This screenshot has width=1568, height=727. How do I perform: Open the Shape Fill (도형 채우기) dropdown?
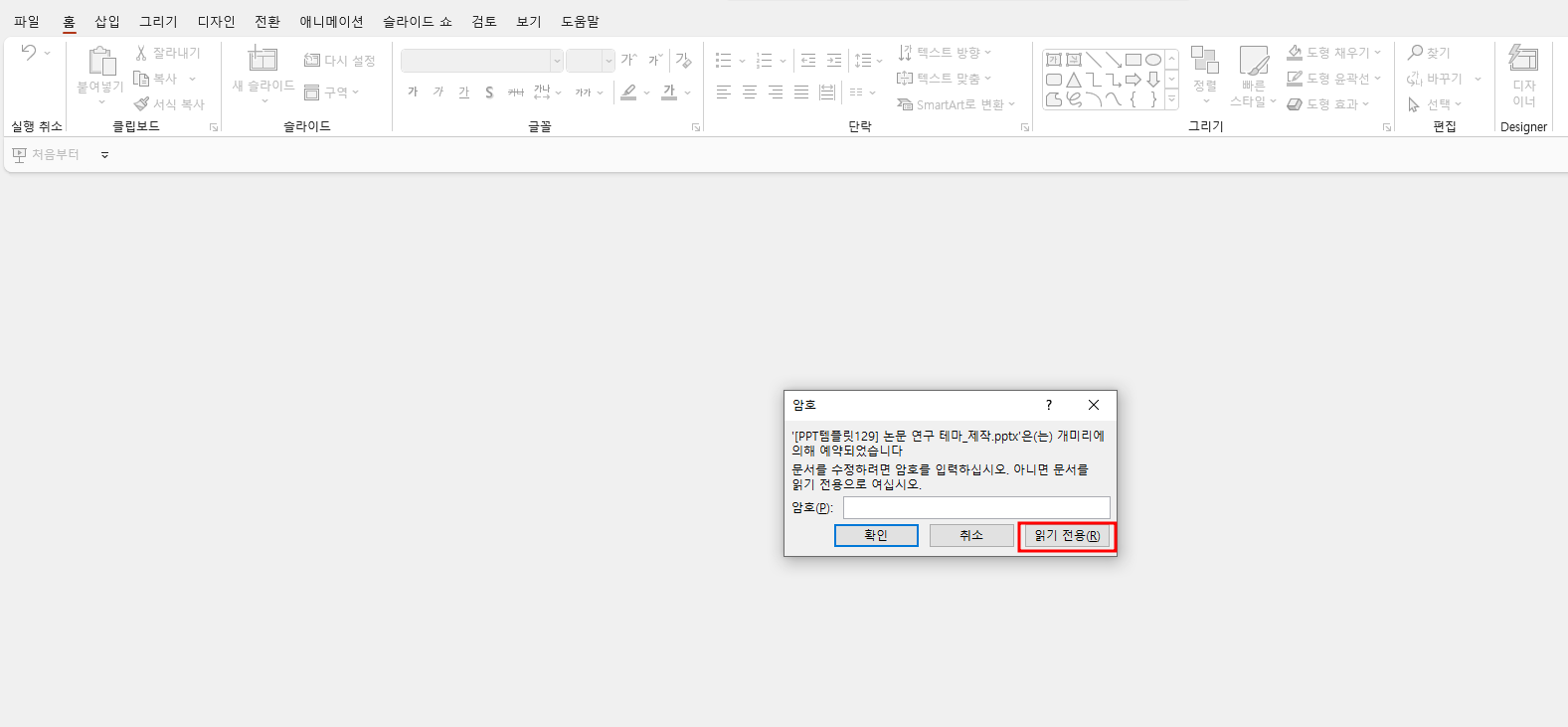pos(1378,53)
